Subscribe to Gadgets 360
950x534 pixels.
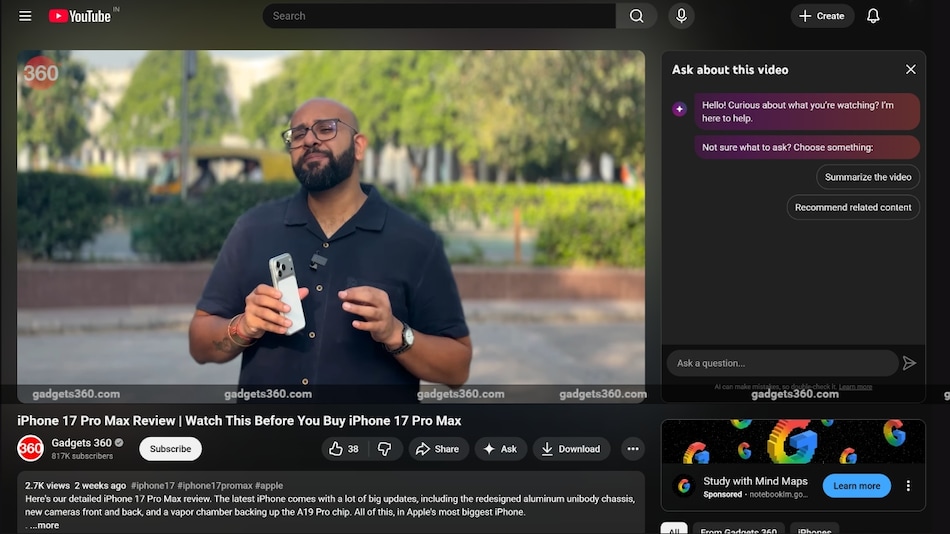pos(170,449)
